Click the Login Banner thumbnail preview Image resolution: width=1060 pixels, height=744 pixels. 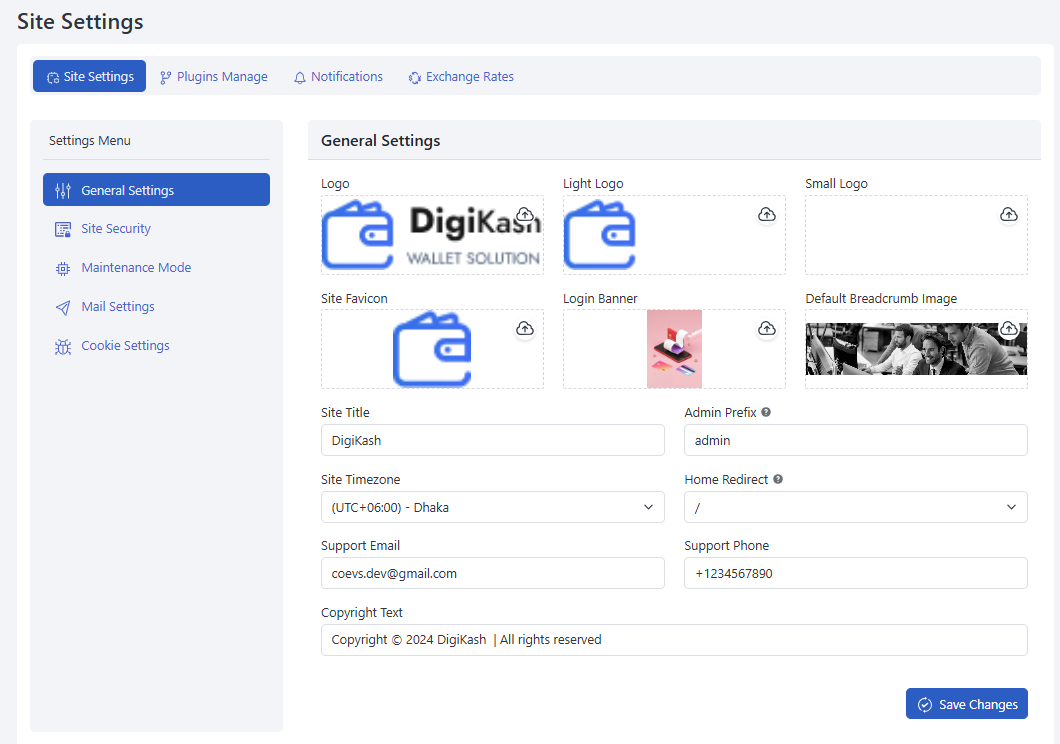point(674,349)
